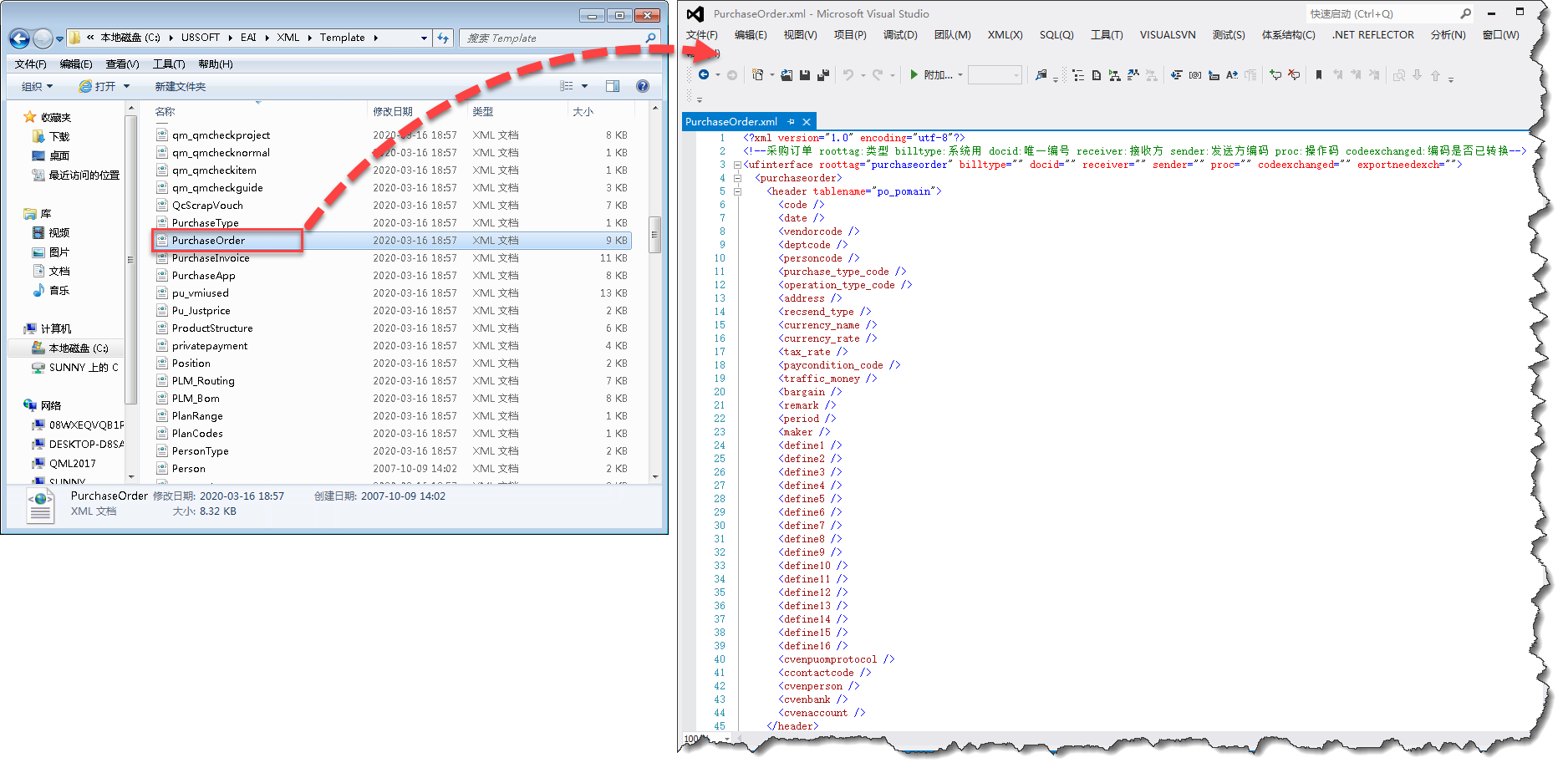Viewport: 1568px width, 773px height.
Task: Click EAI in the address breadcrumb
Action: coord(248,38)
